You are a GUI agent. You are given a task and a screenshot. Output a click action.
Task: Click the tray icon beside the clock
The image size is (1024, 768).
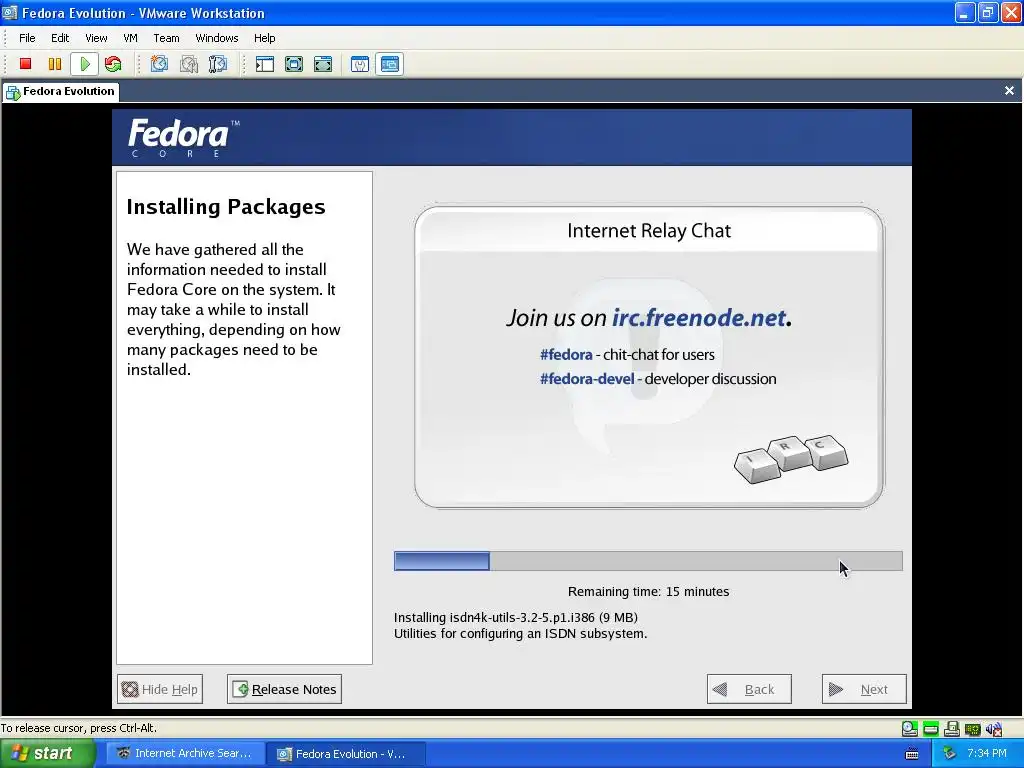(x=949, y=754)
